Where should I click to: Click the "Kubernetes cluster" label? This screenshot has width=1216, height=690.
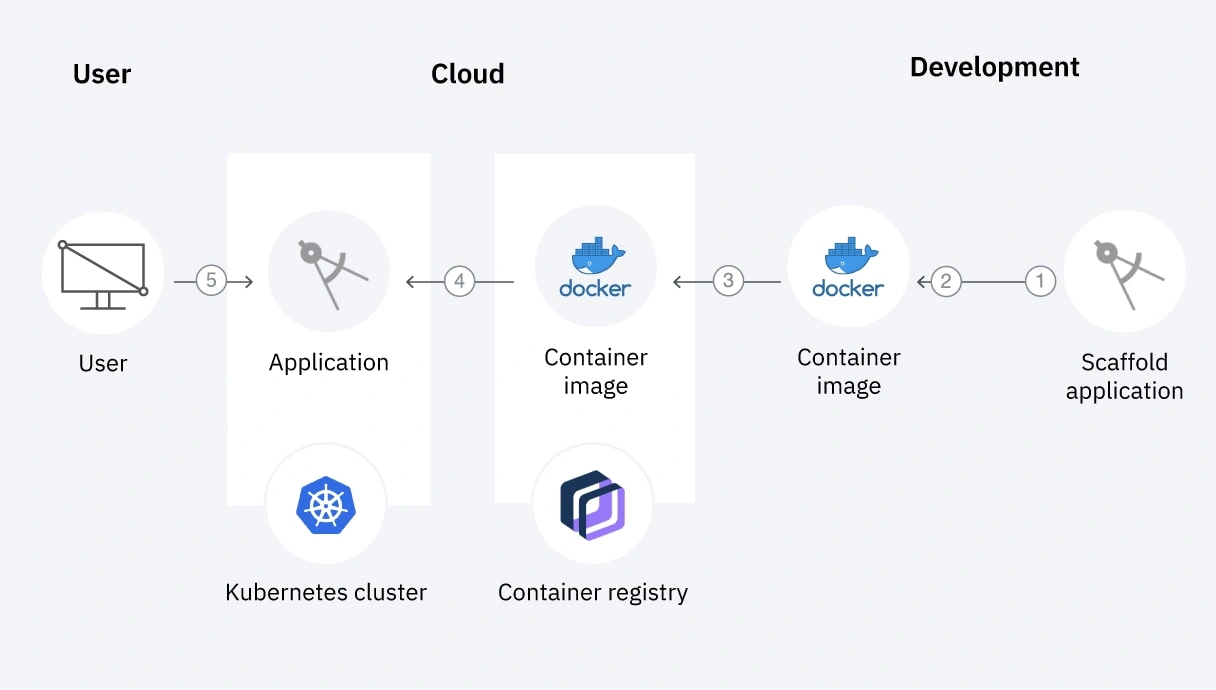(326, 592)
